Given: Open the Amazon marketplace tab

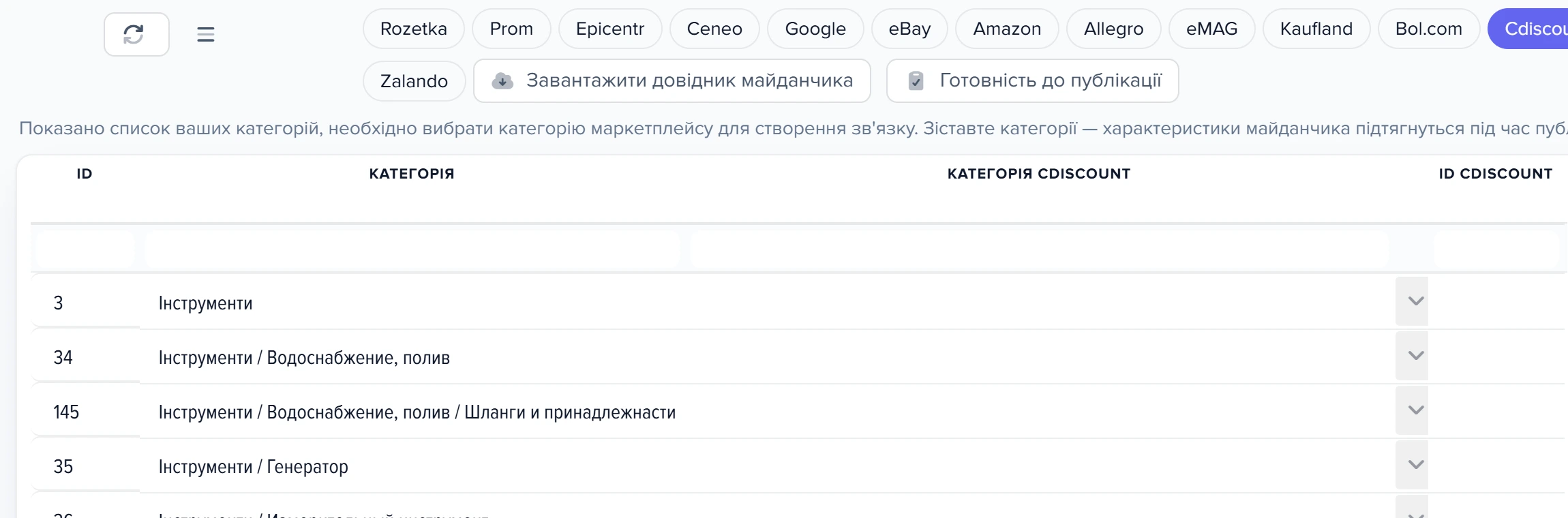Looking at the screenshot, I should [1007, 29].
